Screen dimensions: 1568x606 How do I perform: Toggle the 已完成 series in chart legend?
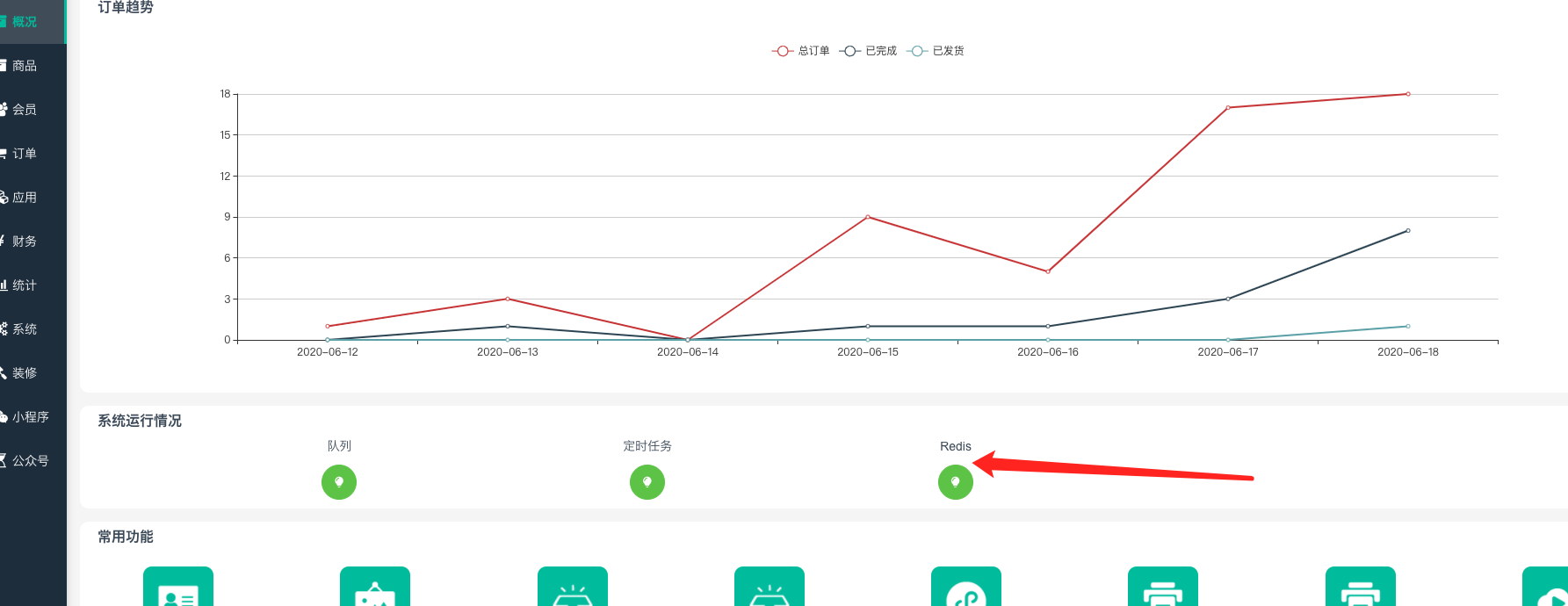coord(868,51)
